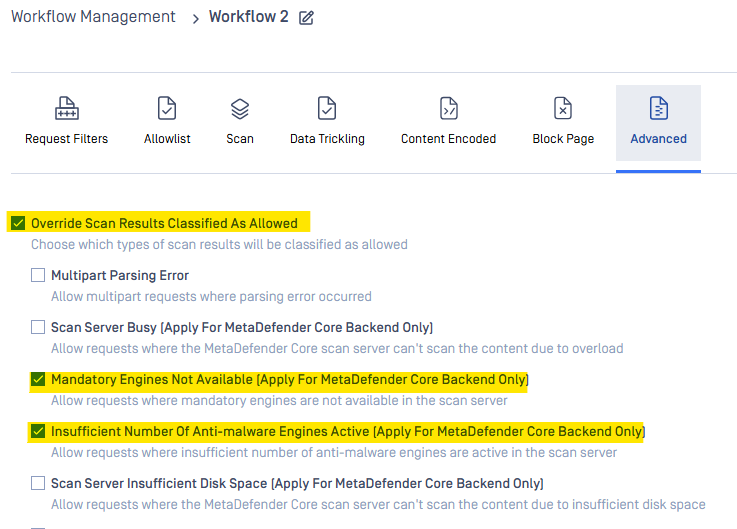Click the Scan layers icon
Image resolution: width=737 pixels, height=529 pixels.
point(240,109)
